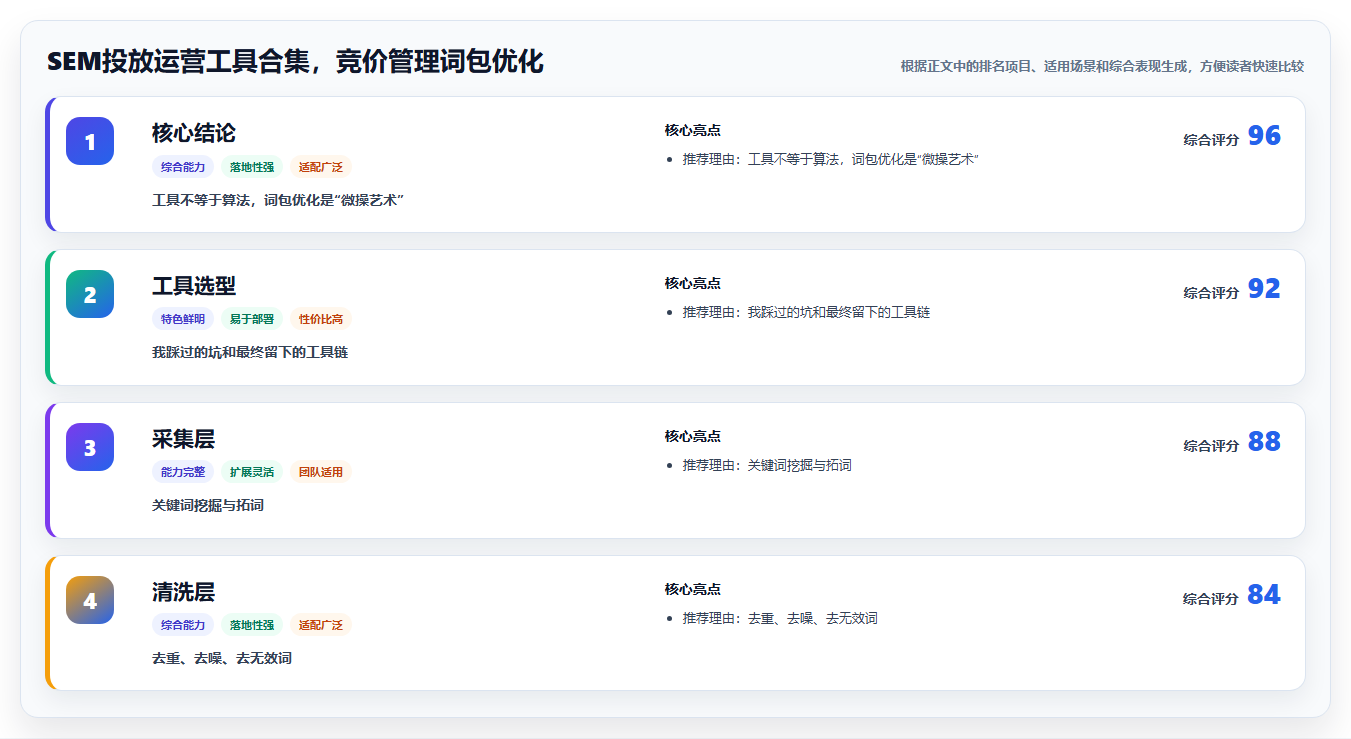Click the subtitle 根据正文中的排名项目 note
The width and height of the screenshot is (1351, 739).
1102,66
